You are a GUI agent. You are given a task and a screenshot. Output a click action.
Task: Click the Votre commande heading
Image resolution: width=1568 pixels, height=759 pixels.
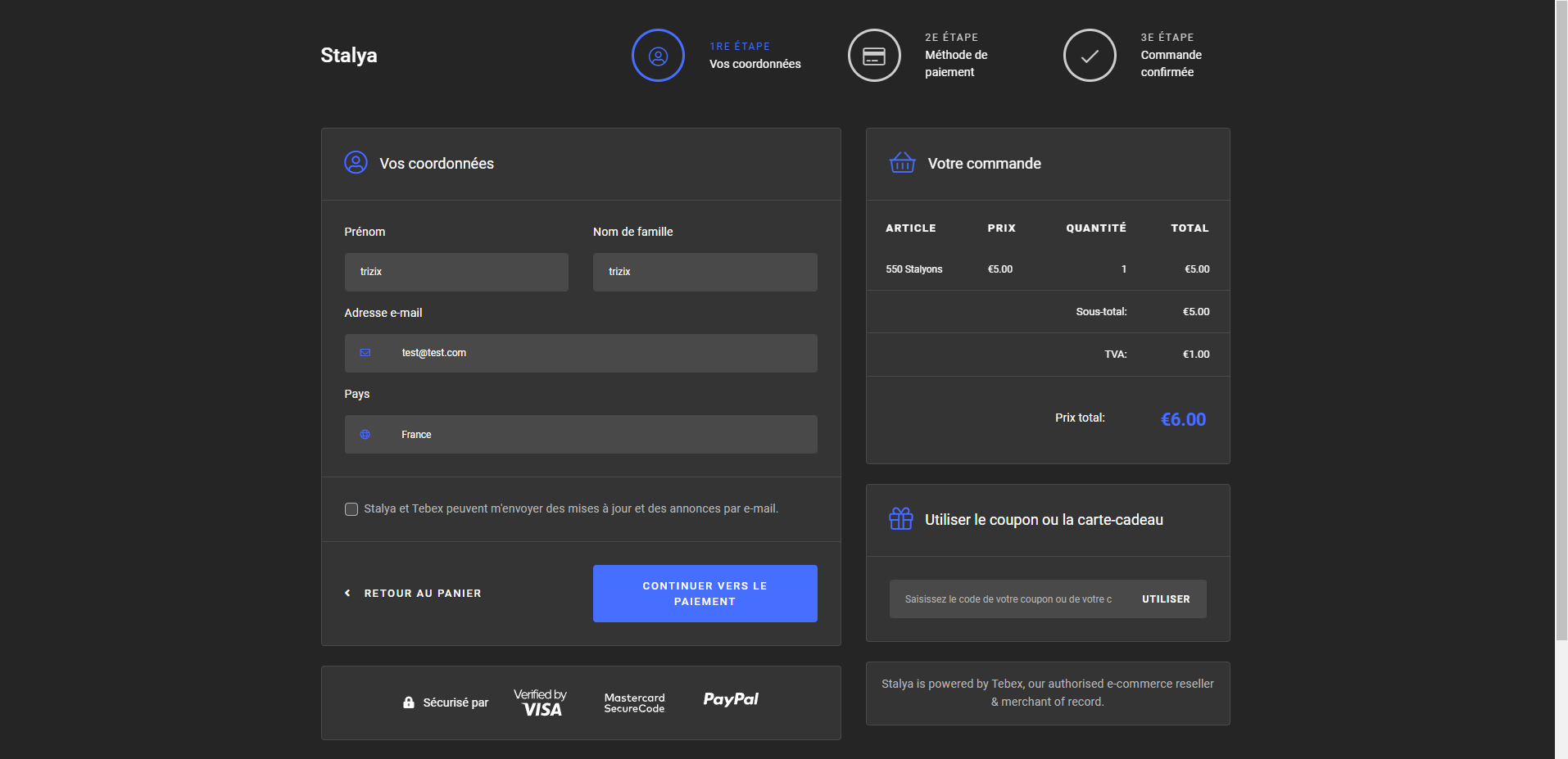pyautogui.click(x=985, y=164)
